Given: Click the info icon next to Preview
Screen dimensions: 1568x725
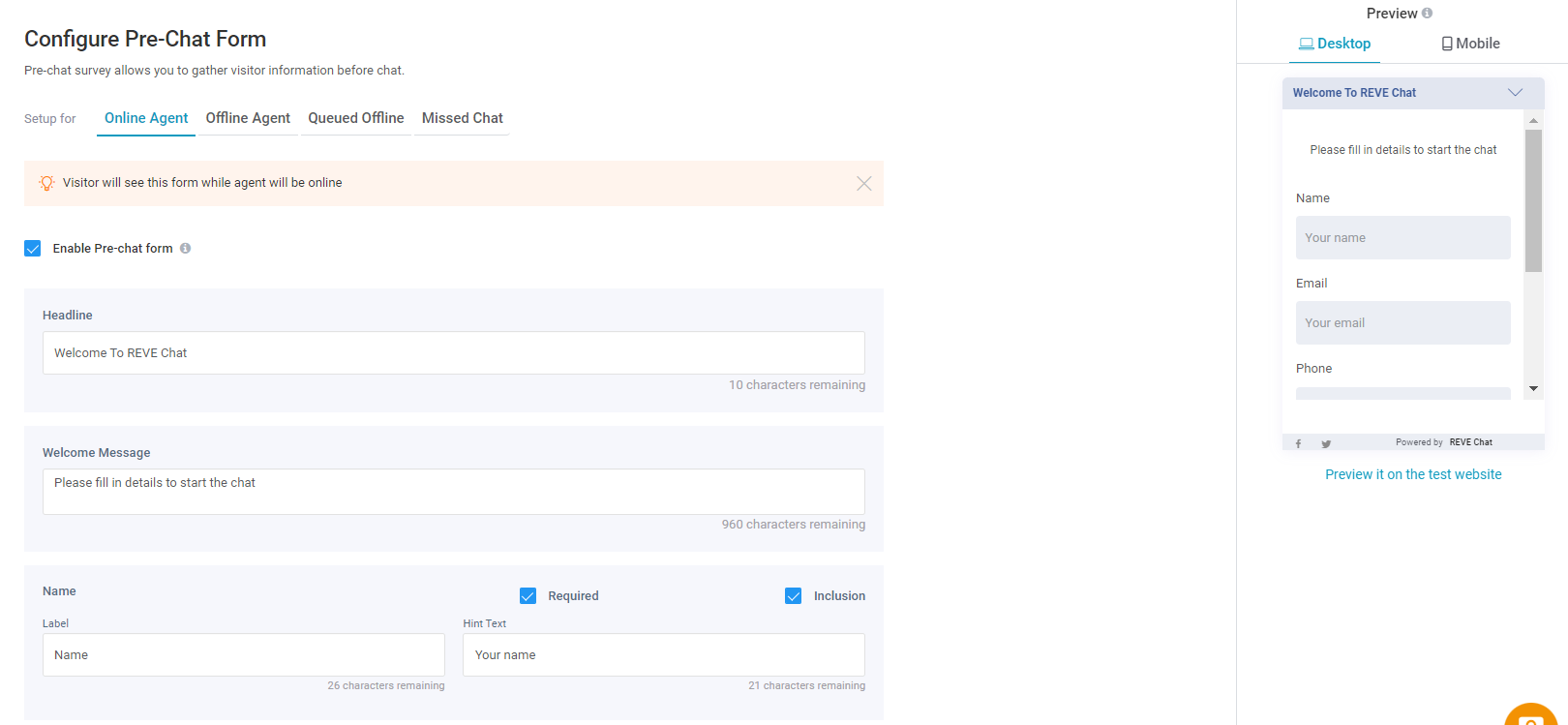Looking at the screenshot, I should 1427,14.
